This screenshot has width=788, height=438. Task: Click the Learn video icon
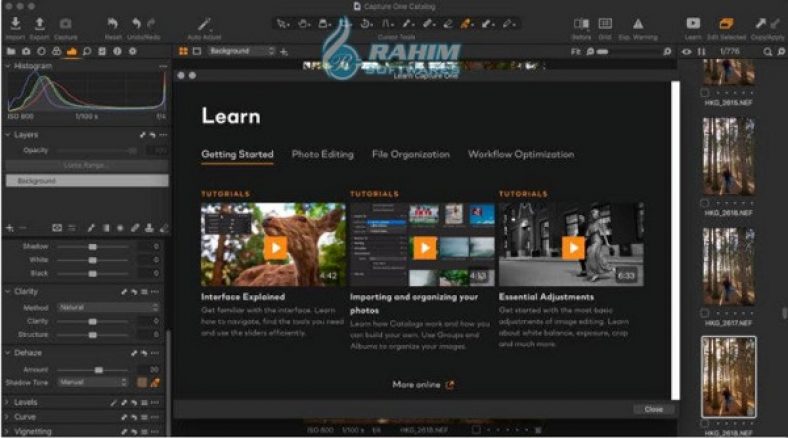coord(693,23)
